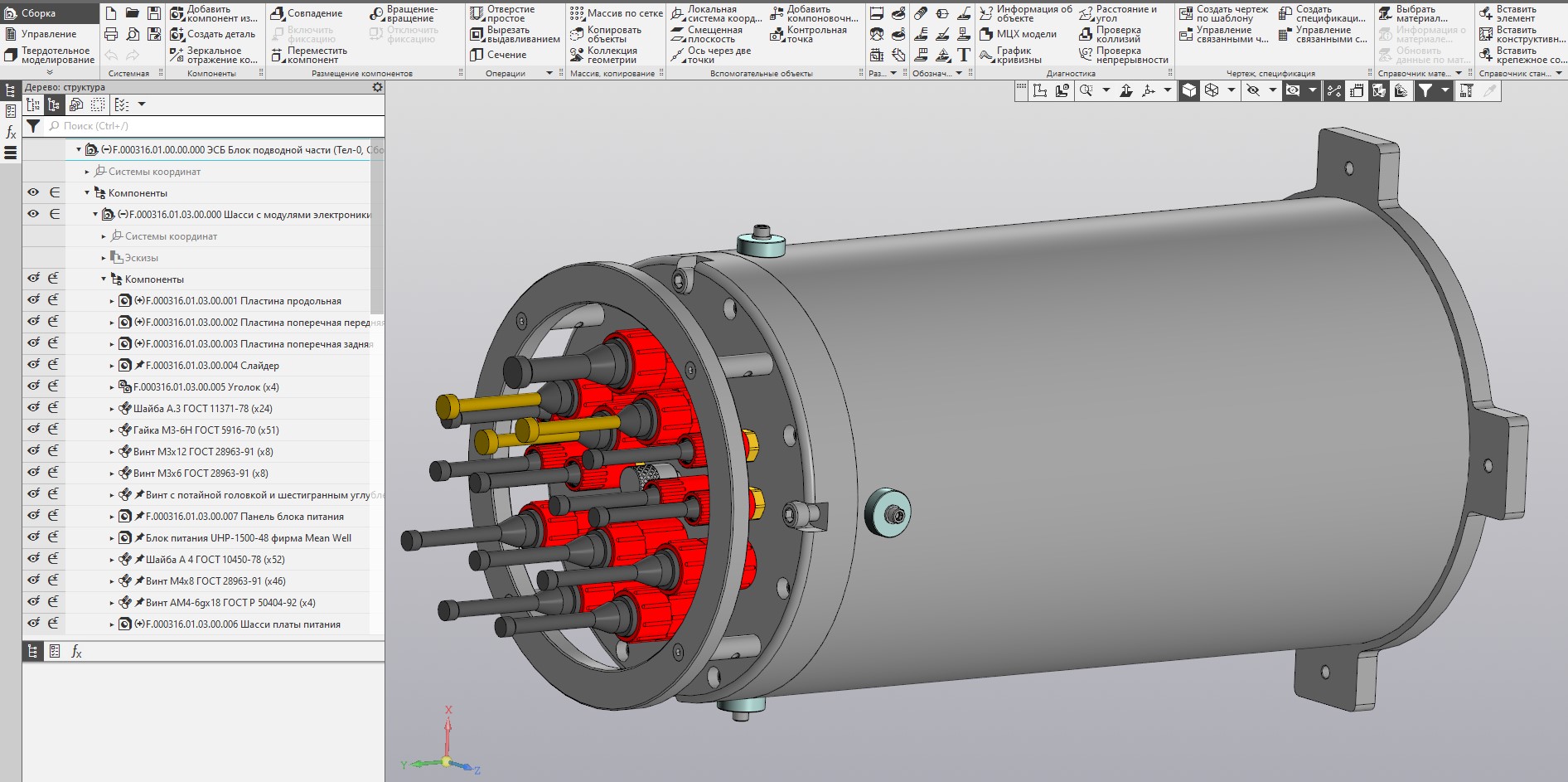Hide the Пластина продольная component
1568x782 pixels.
point(33,300)
